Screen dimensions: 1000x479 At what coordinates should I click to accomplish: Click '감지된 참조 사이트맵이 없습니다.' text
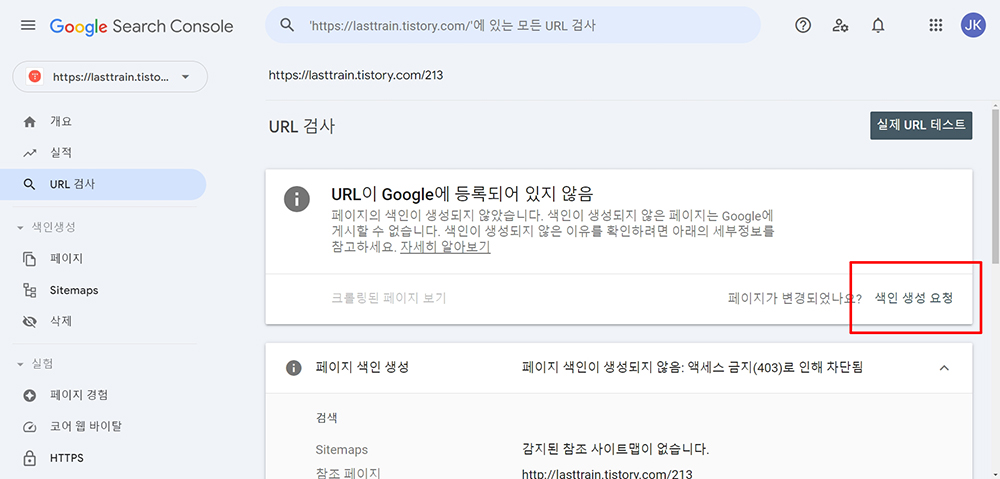[x=615, y=449]
